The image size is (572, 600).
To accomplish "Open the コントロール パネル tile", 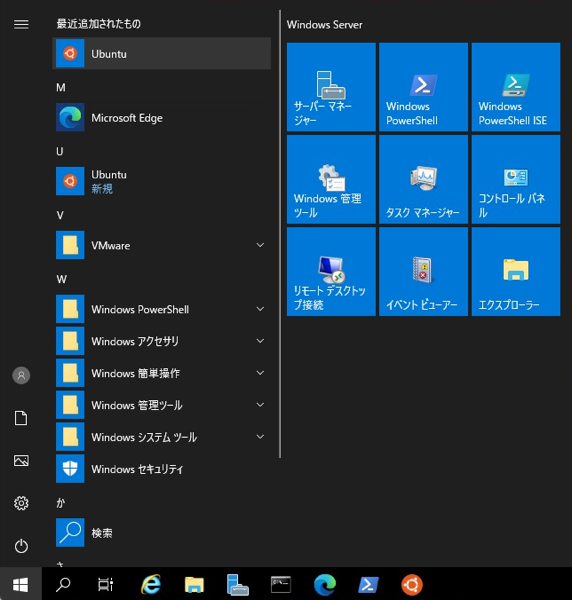I will pyautogui.click(x=516, y=179).
